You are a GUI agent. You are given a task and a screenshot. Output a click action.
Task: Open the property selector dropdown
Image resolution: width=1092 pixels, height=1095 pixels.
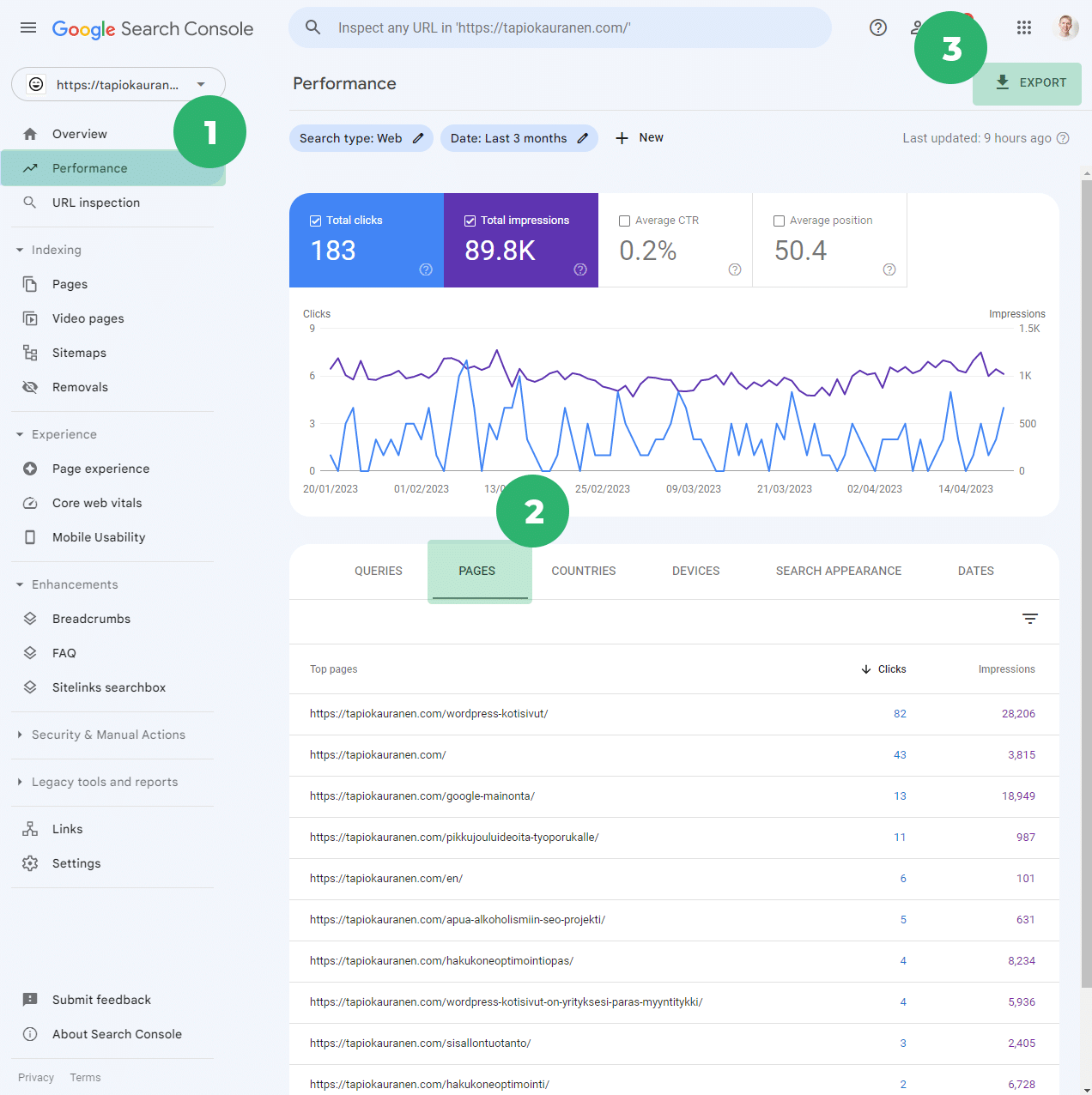pos(118,84)
